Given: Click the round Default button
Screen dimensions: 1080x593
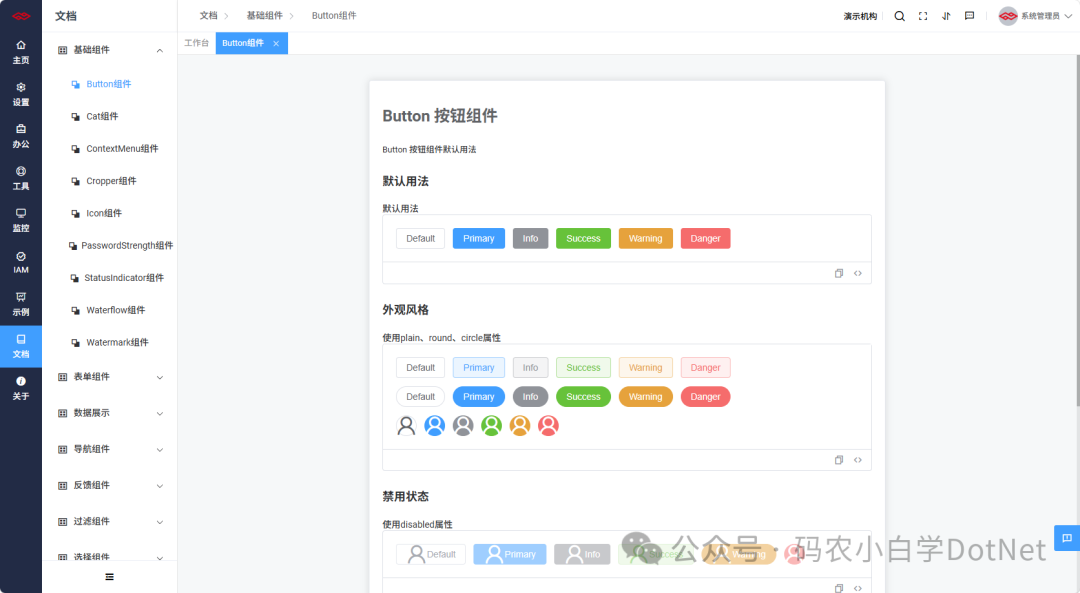Looking at the screenshot, I should click(x=420, y=397).
